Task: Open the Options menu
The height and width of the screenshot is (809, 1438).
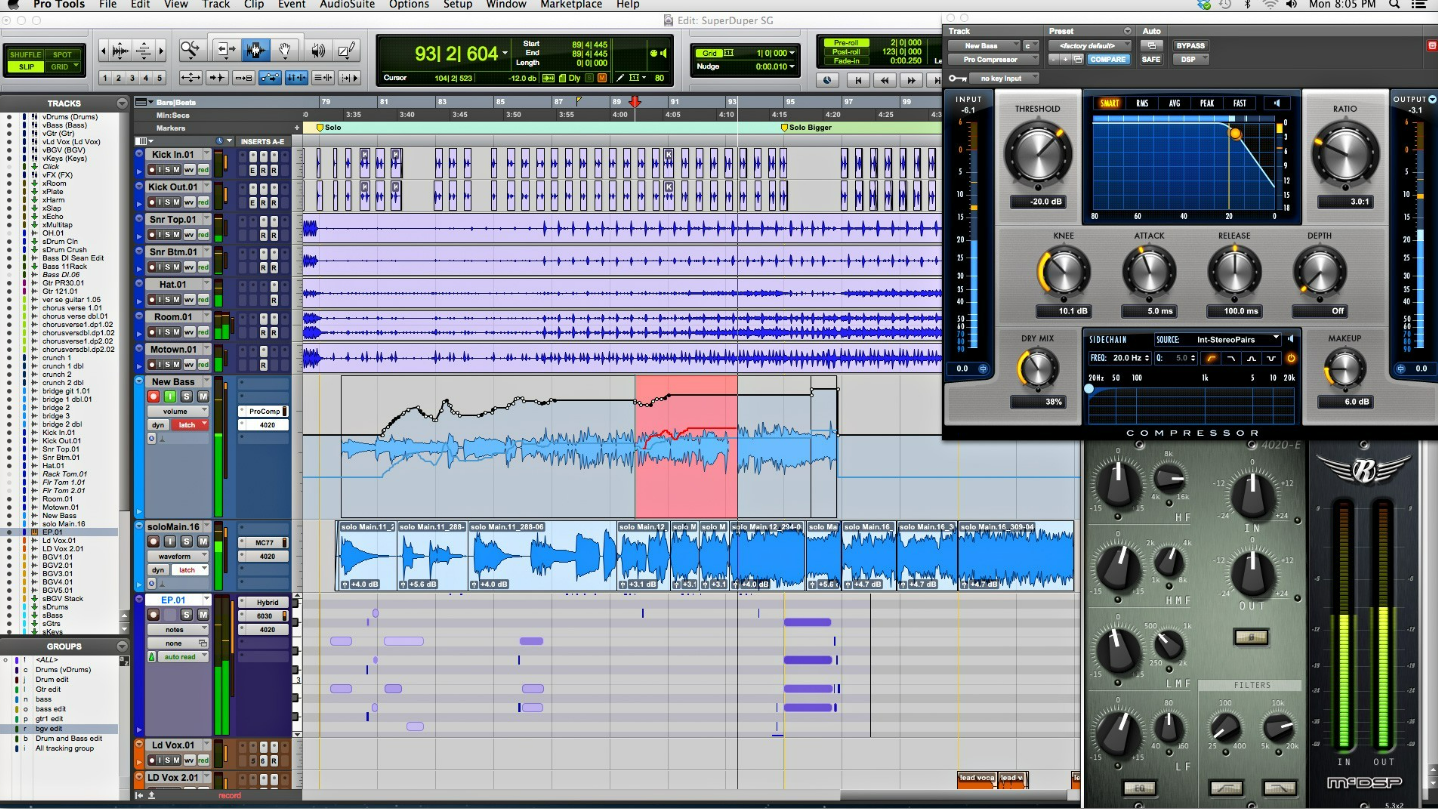Action: [x=409, y=5]
